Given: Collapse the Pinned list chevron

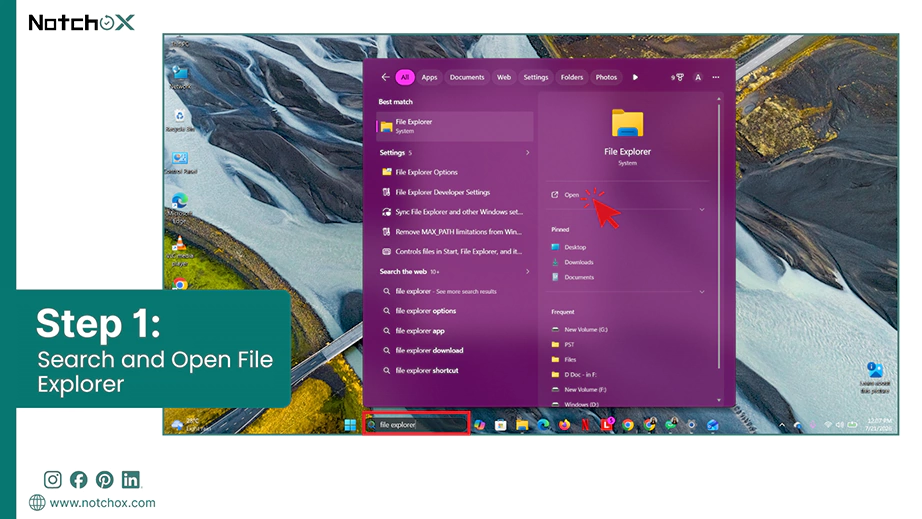Looking at the screenshot, I should (701, 292).
